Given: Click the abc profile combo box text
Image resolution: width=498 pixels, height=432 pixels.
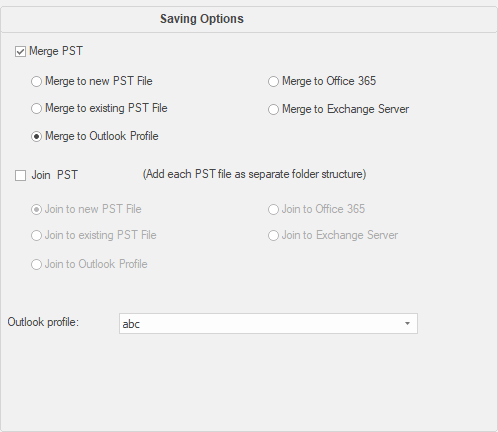Looking at the screenshot, I should pyautogui.click(x=131, y=324).
